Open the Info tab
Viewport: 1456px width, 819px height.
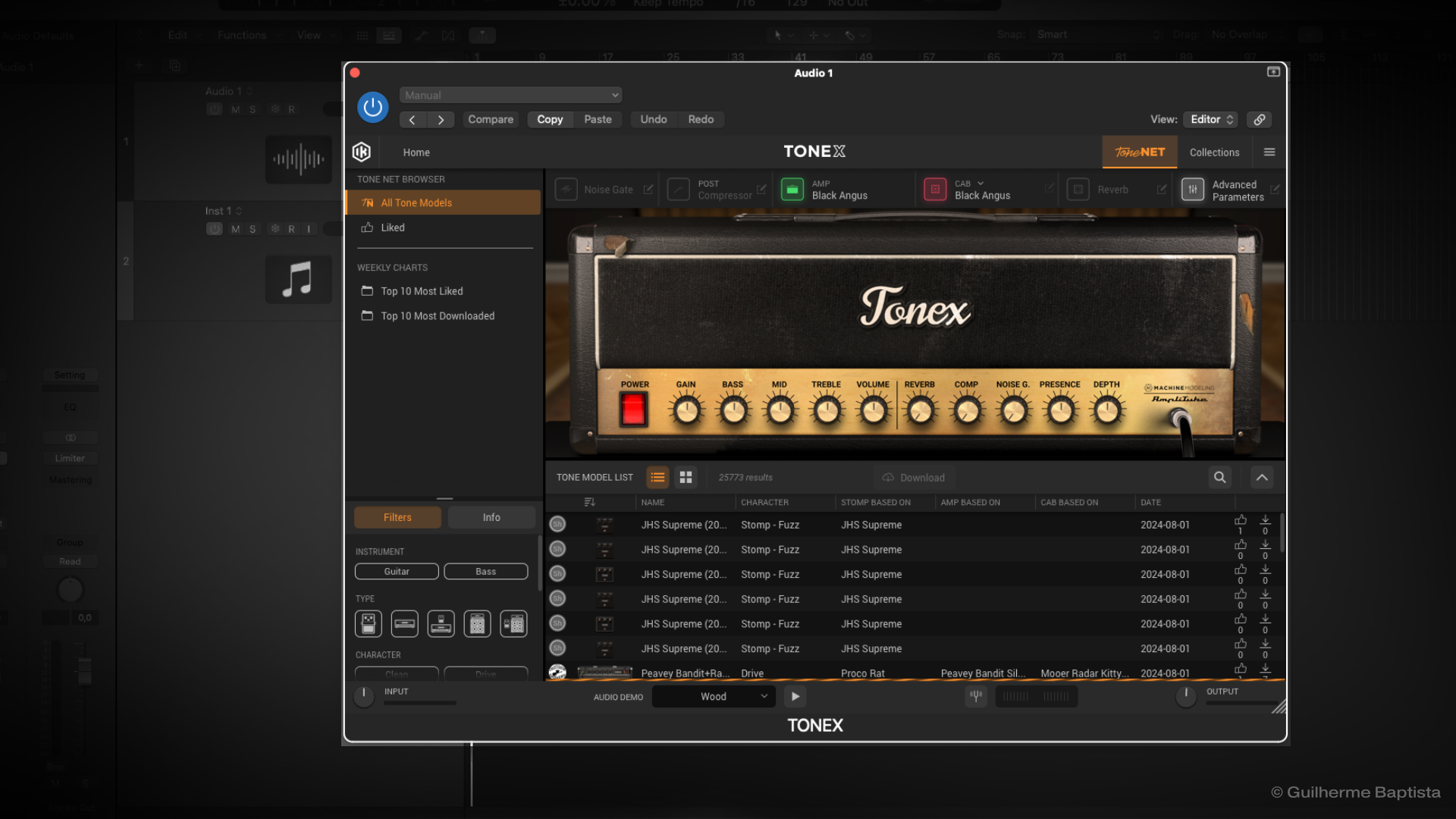click(491, 517)
